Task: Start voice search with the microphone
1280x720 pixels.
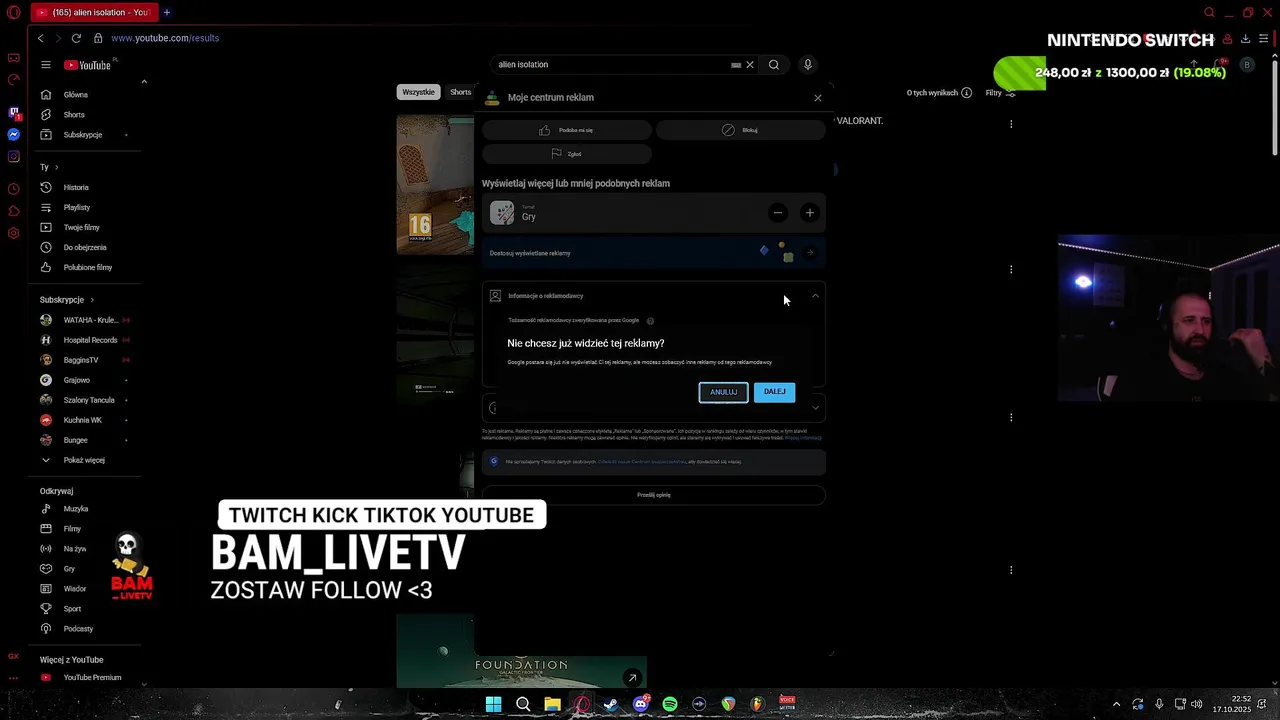Action: (808, 65)
